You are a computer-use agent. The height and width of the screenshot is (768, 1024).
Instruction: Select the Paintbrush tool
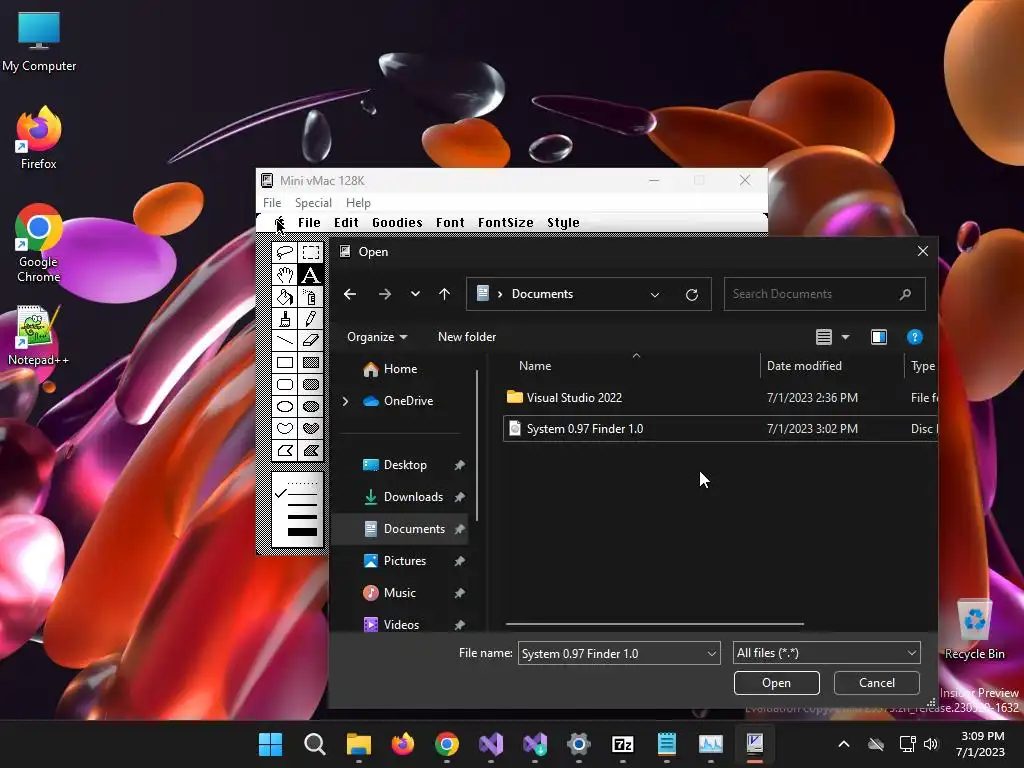(285, 319)
